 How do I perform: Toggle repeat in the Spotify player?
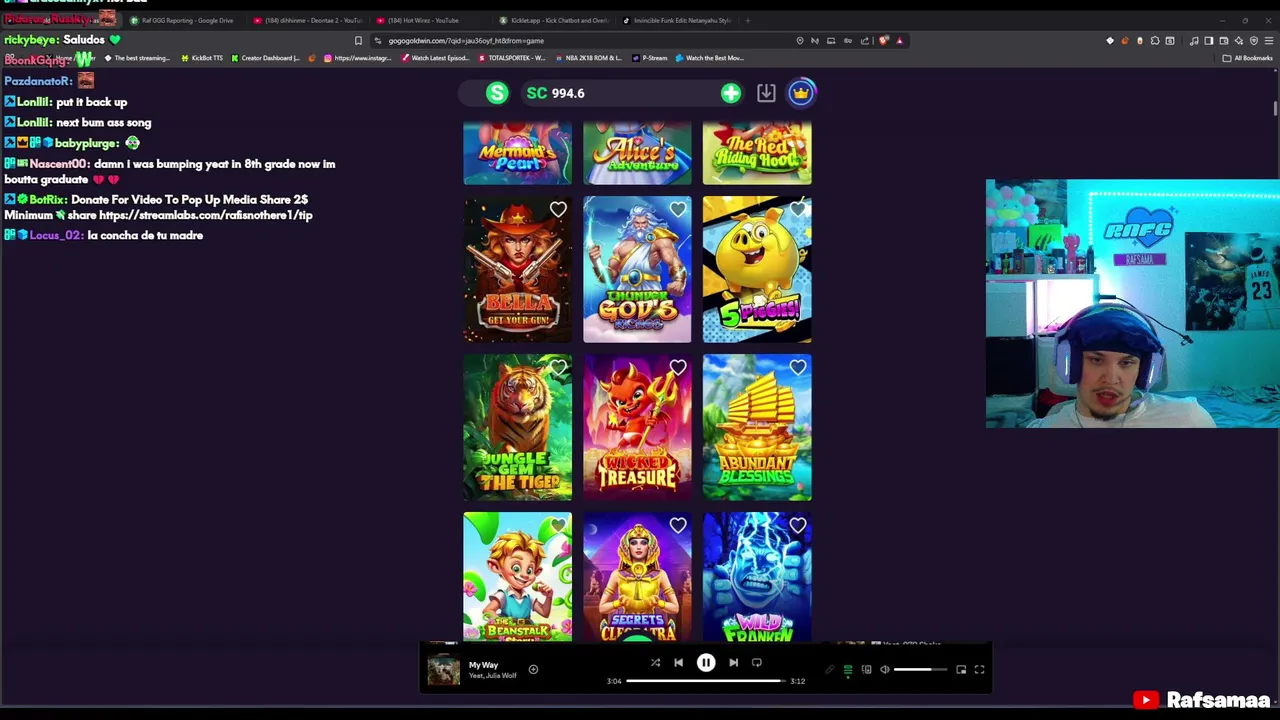pos(757,663)
